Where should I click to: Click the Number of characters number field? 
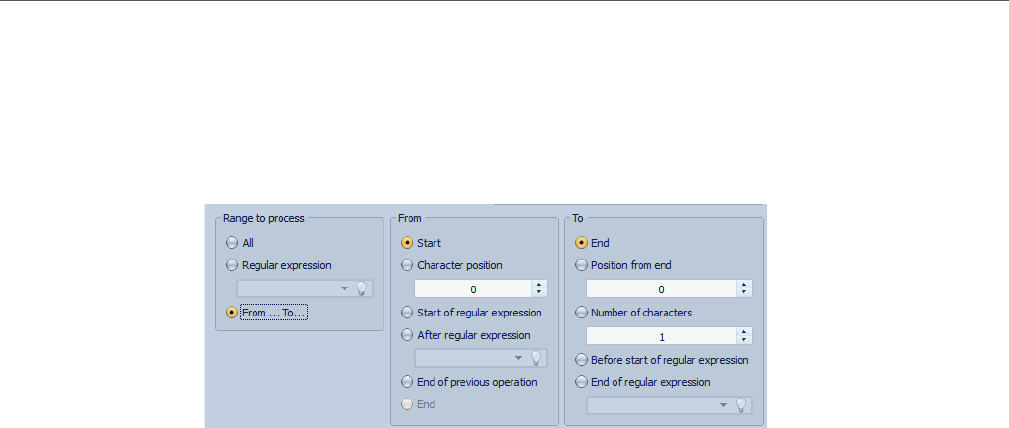(x=660, y=336)
